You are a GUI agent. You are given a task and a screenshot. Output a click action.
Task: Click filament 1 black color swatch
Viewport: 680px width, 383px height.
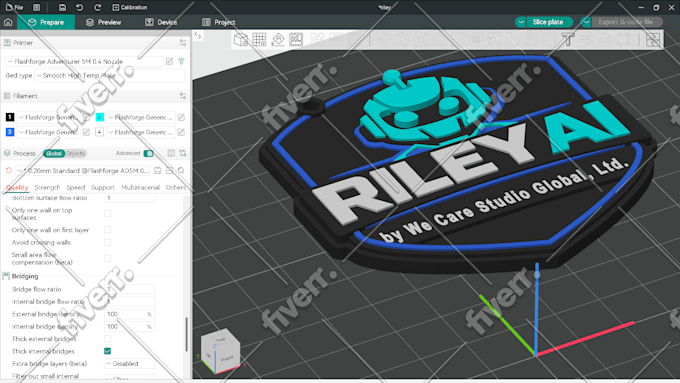[x=10, y=117]
